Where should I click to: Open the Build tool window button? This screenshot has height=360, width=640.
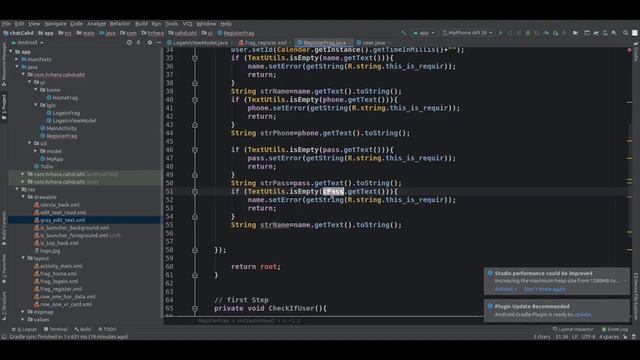coord(83,329)
